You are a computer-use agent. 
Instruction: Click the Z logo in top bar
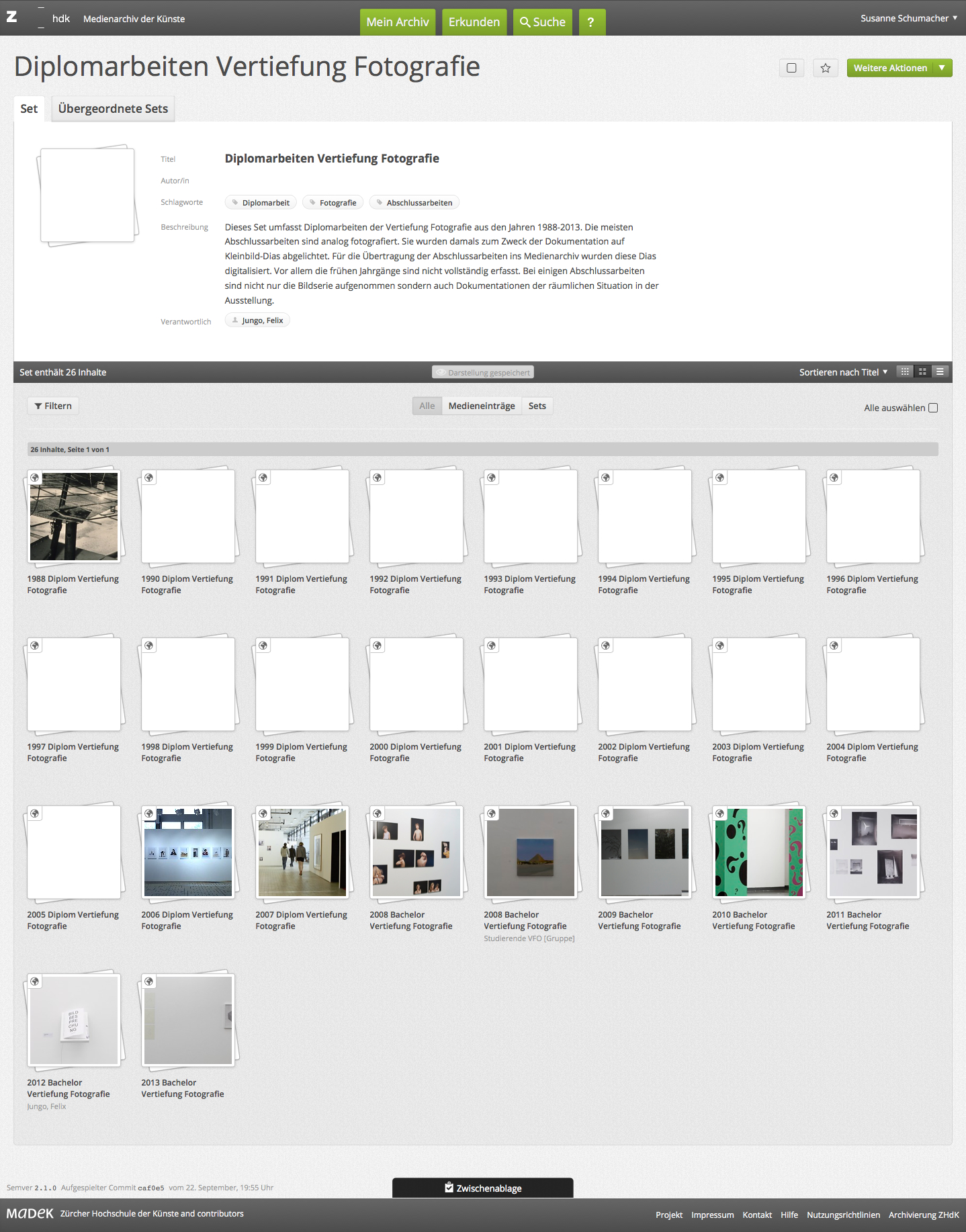click(x=12, y=17)
